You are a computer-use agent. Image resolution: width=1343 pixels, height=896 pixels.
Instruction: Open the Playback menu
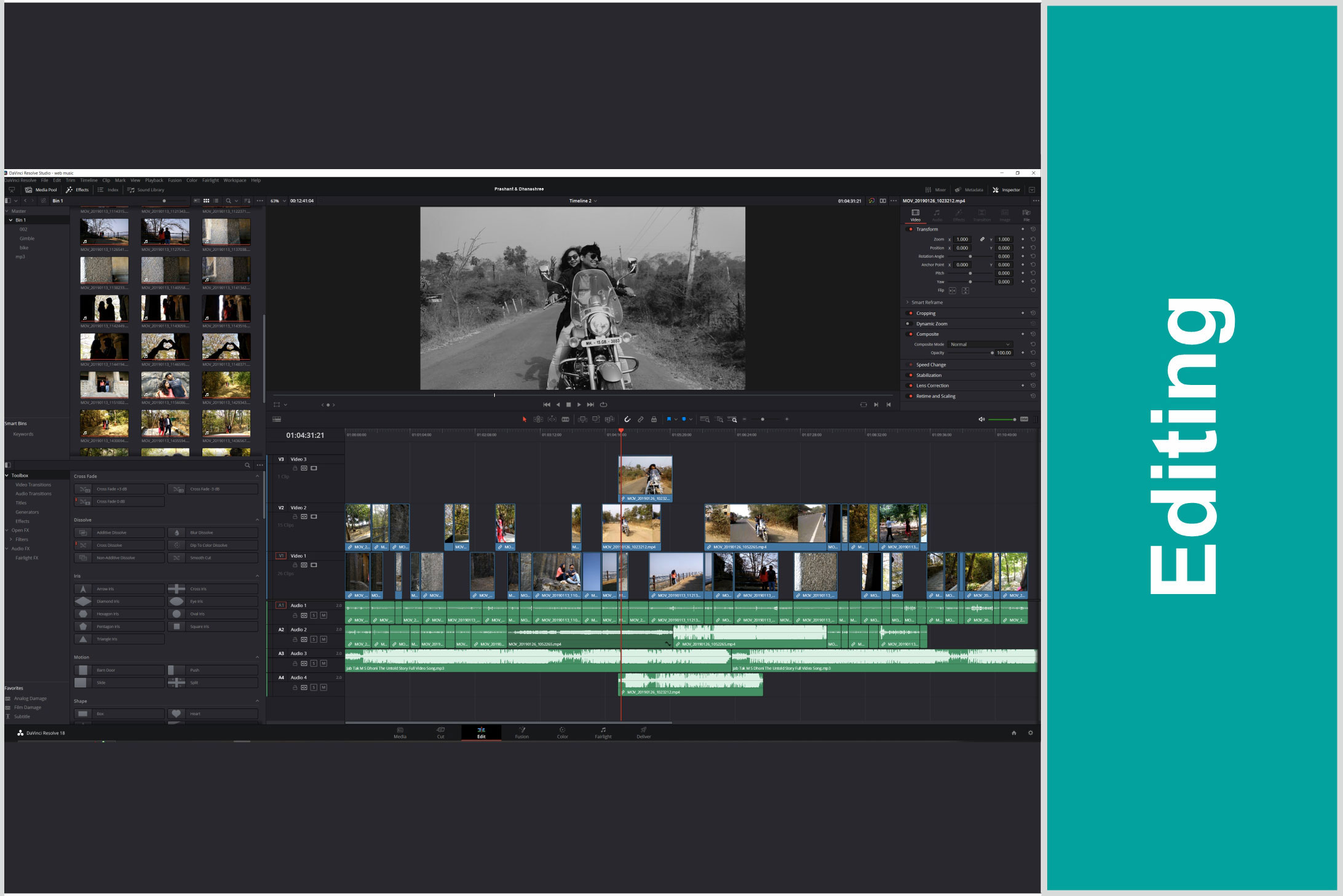[x=154, y=181]
